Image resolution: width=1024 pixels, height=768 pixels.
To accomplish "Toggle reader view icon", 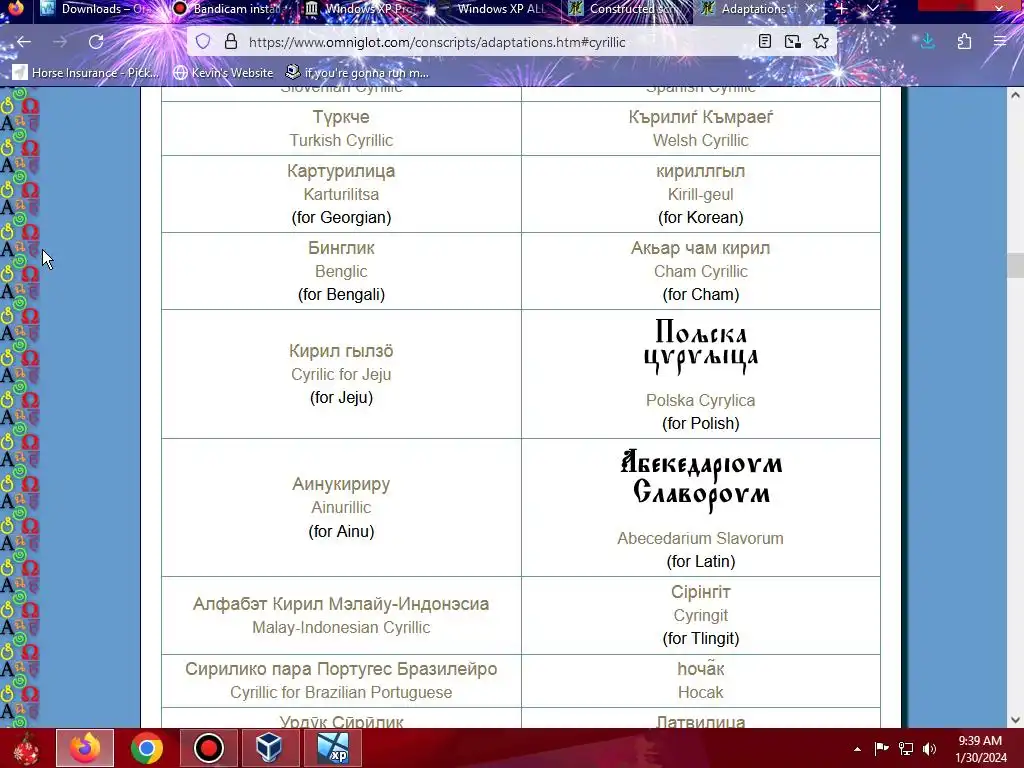I will [x=765, y=42].
